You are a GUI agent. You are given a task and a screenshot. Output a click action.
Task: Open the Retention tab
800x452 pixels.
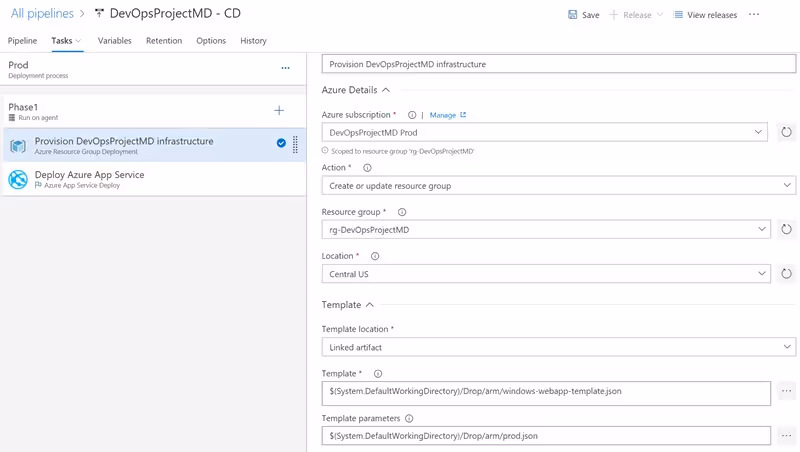(164, 41)
